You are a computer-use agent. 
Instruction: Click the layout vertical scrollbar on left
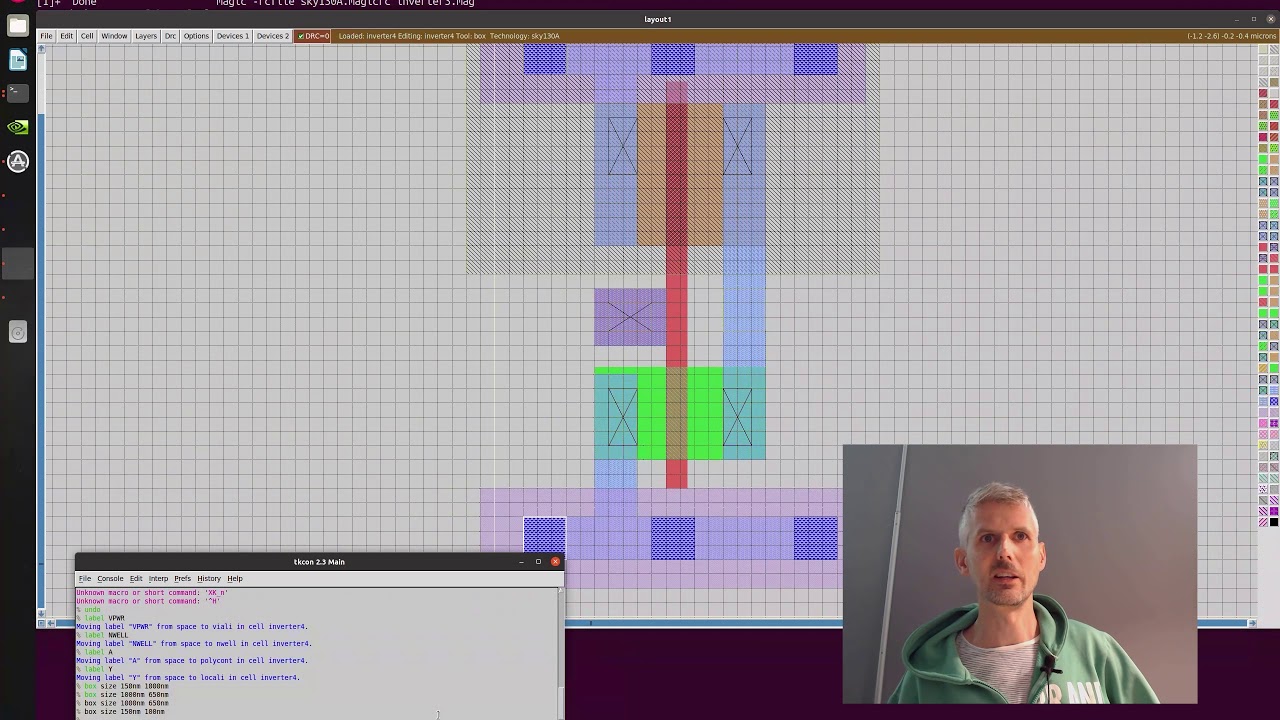point(42,330)
